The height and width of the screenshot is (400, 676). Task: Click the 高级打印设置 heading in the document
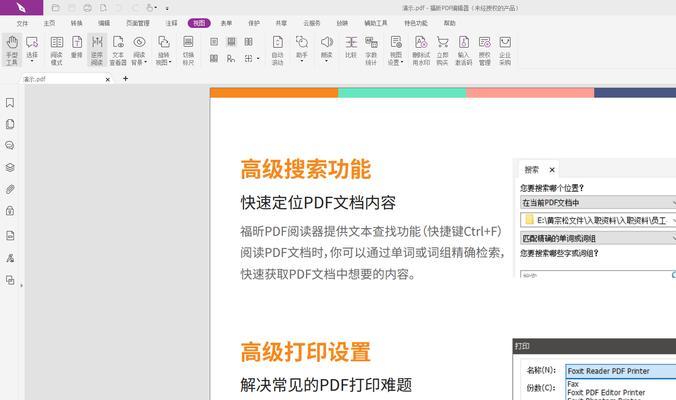(306, 352)
